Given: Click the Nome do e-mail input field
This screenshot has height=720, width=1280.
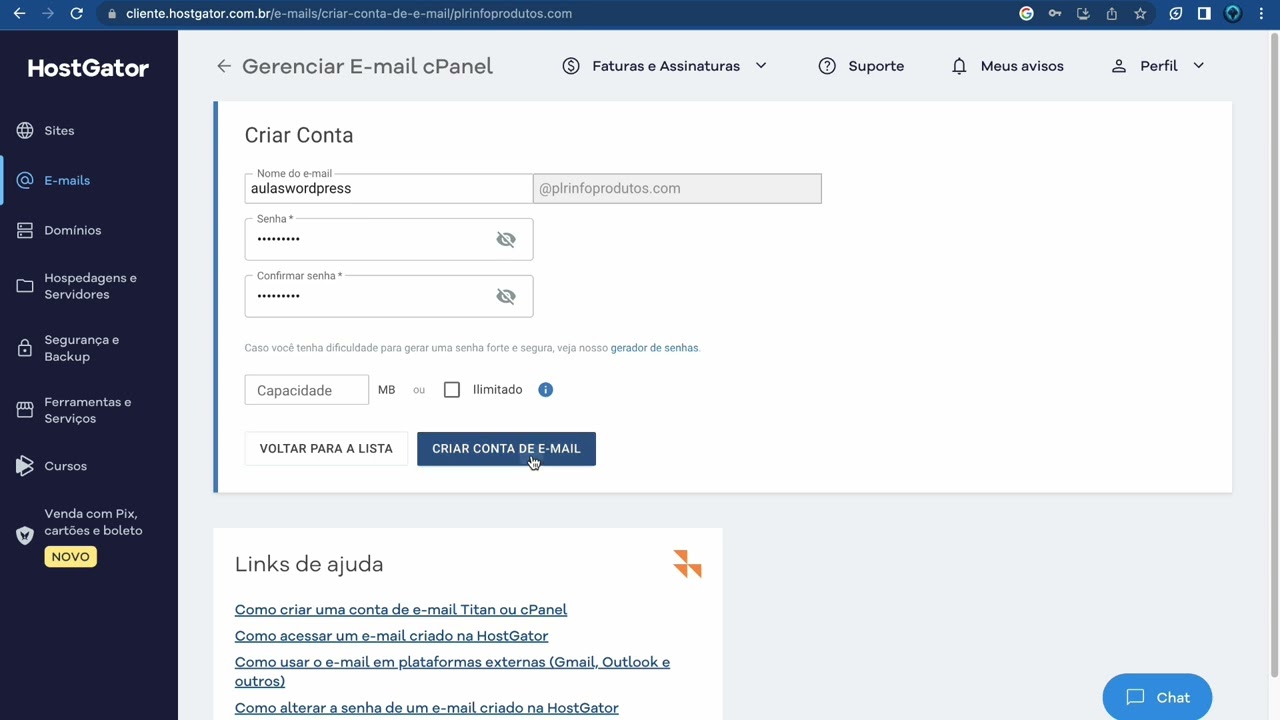Looking at the screenshot, I should 389,189.
